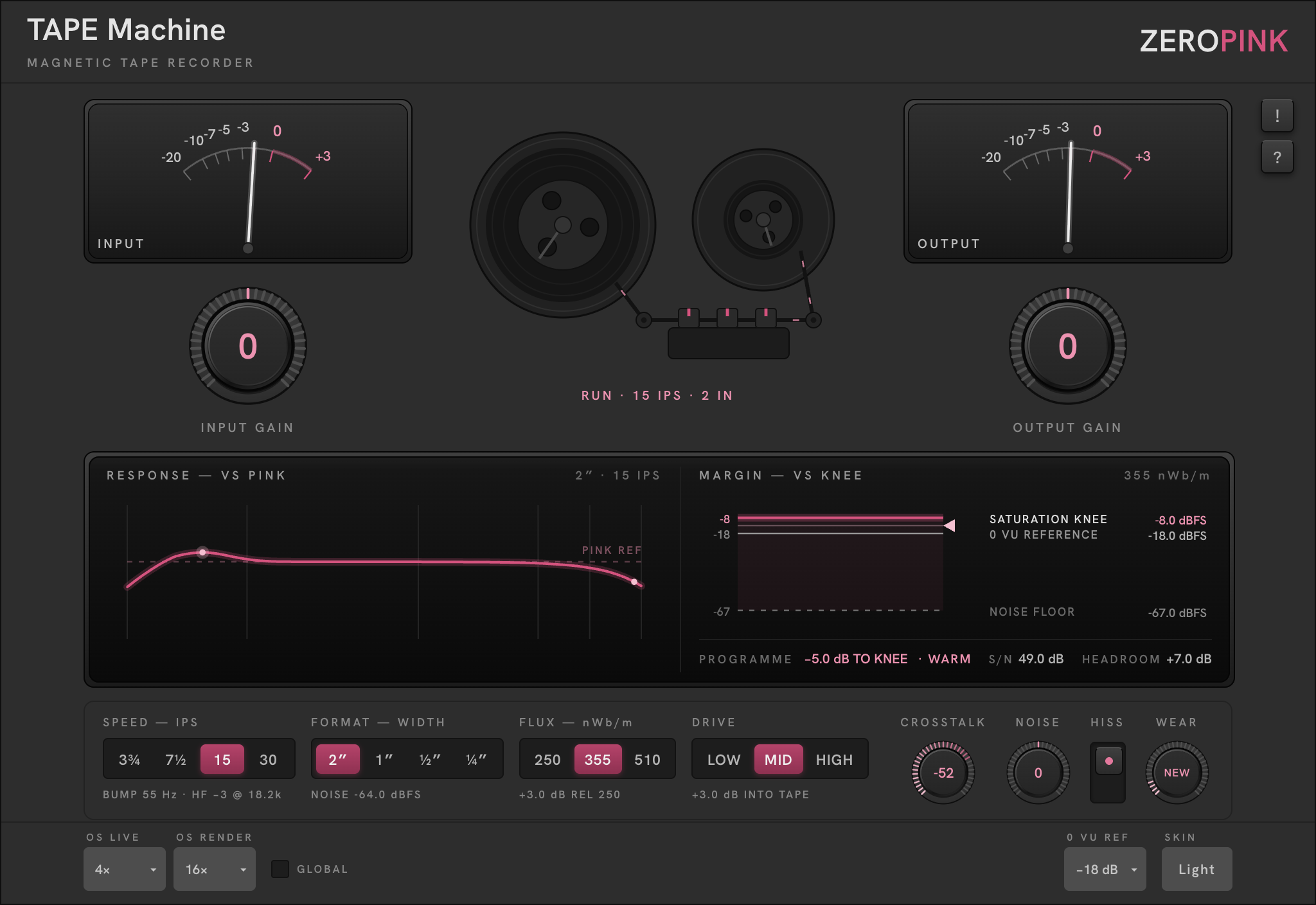
Task: Click the HEADROOM +7.0 dB readout
Action: 1146,659
